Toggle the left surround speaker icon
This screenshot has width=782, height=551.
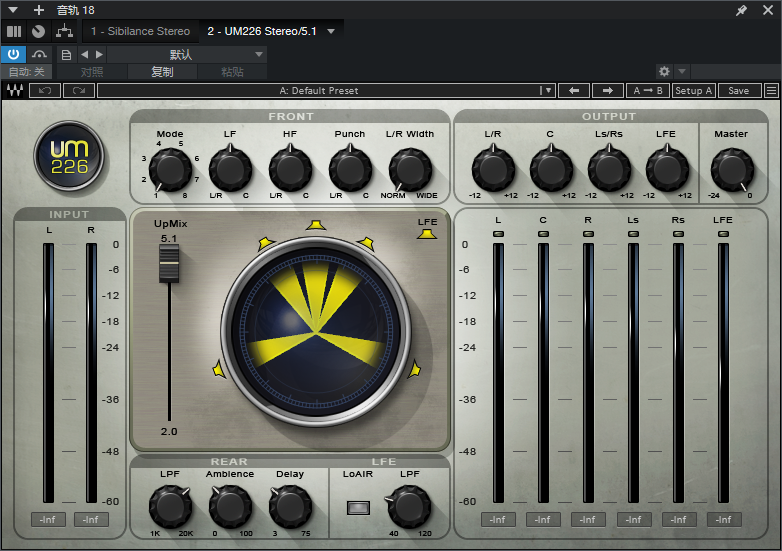pyautogui.click(x=218, y=368)
